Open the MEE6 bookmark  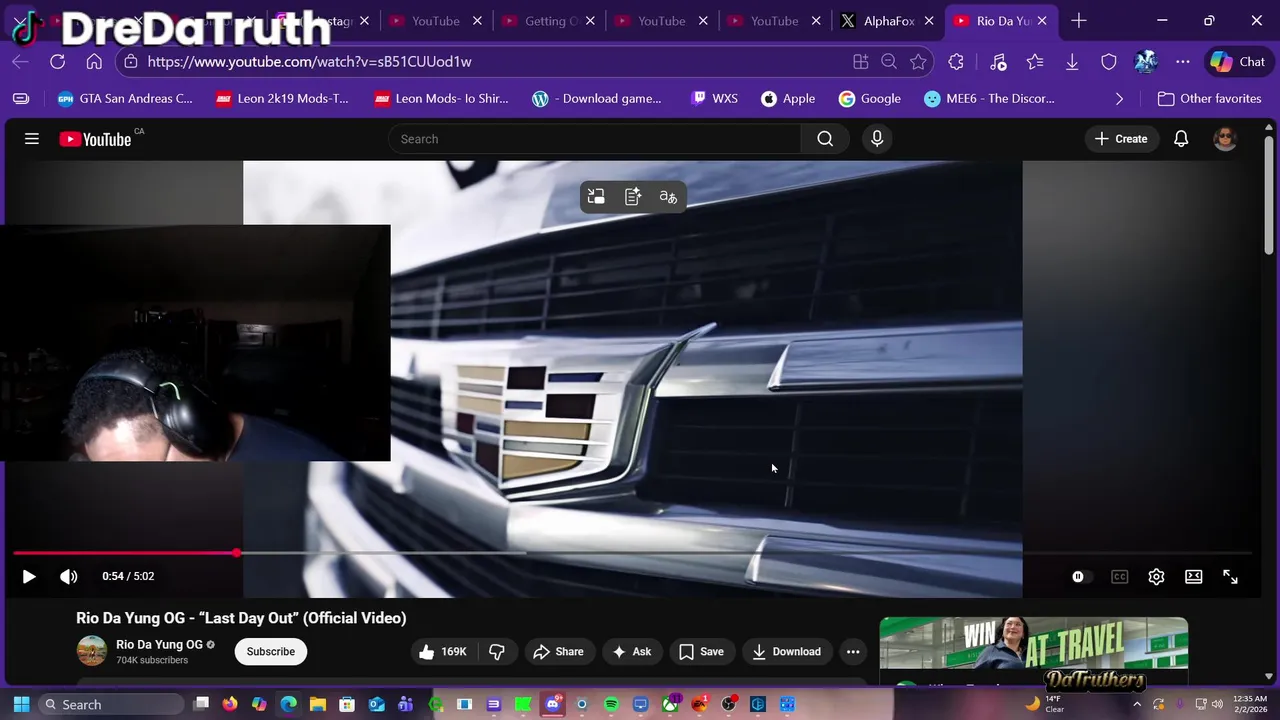pos(989,99)
